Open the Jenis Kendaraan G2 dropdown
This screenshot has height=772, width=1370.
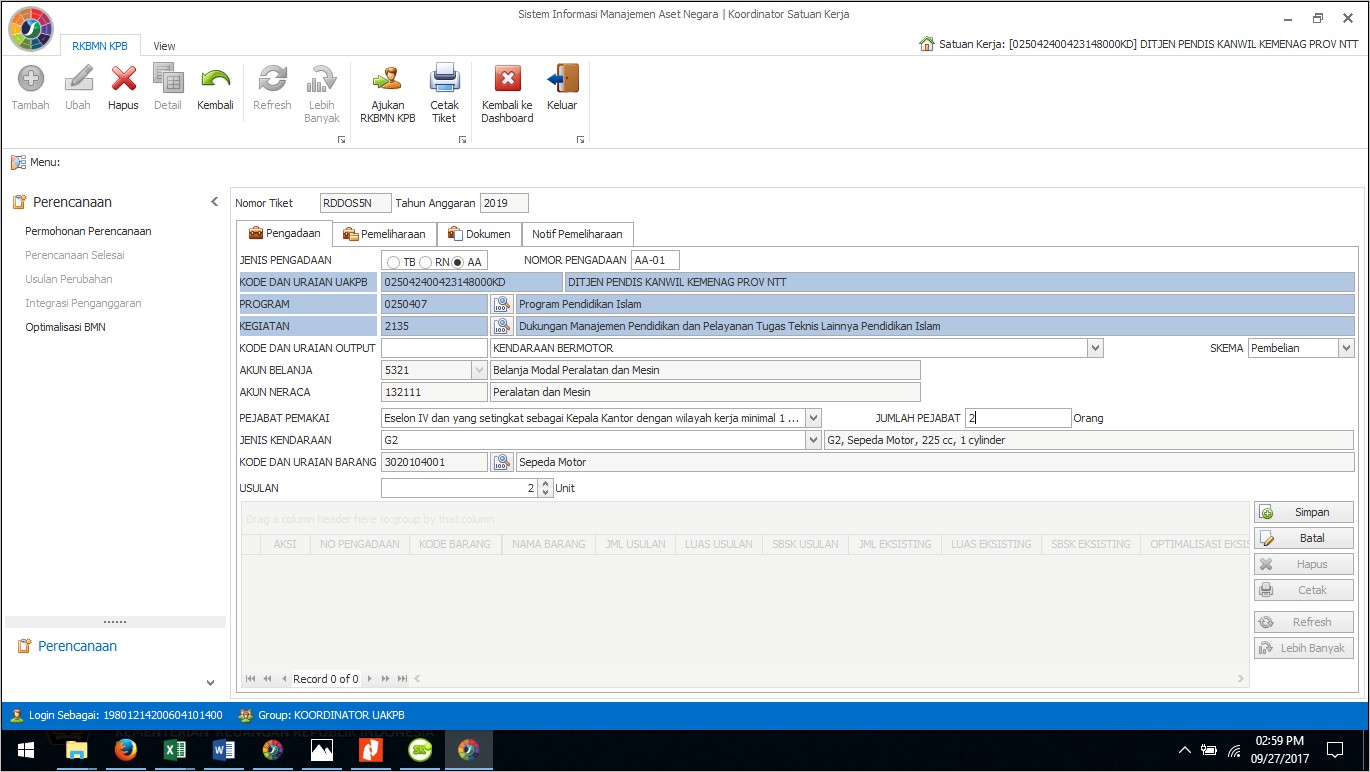click(x=813, y=440)
